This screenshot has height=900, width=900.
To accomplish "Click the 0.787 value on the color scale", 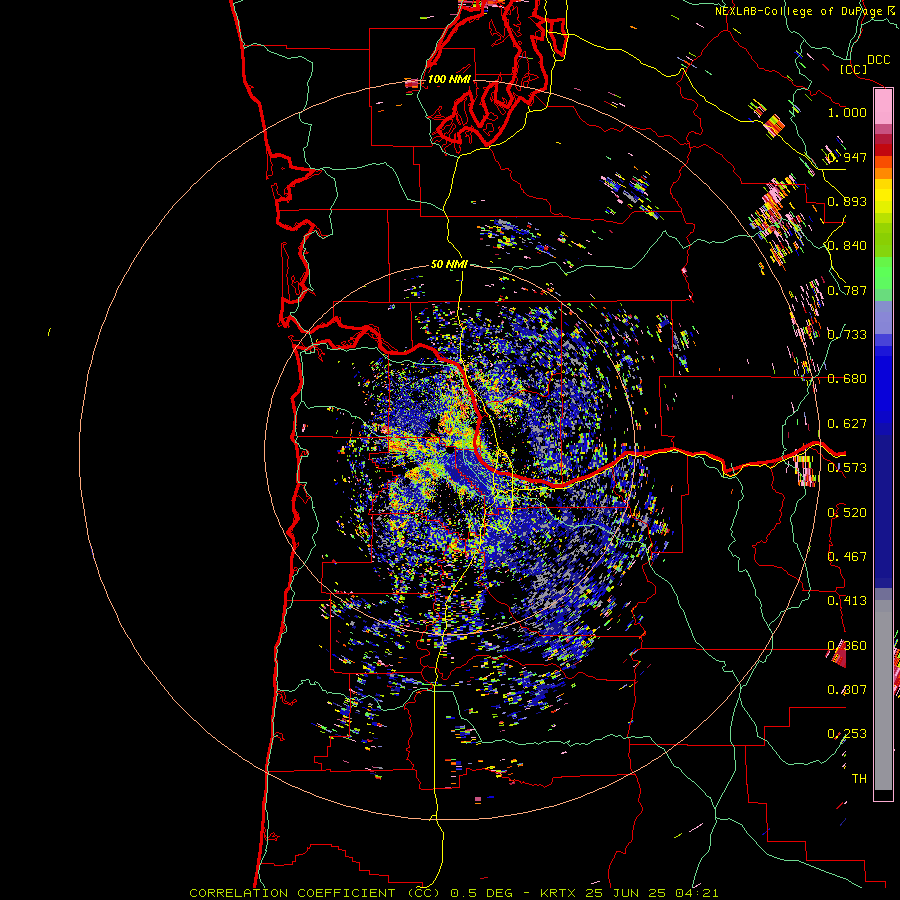I will 847,290.
